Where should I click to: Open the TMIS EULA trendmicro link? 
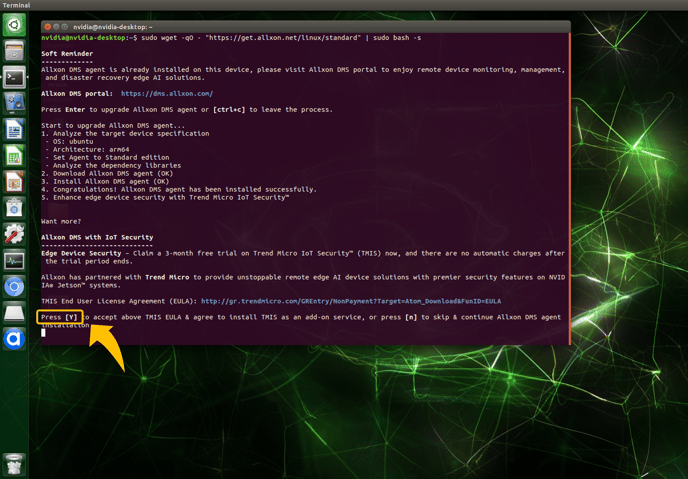pos(351,301)
